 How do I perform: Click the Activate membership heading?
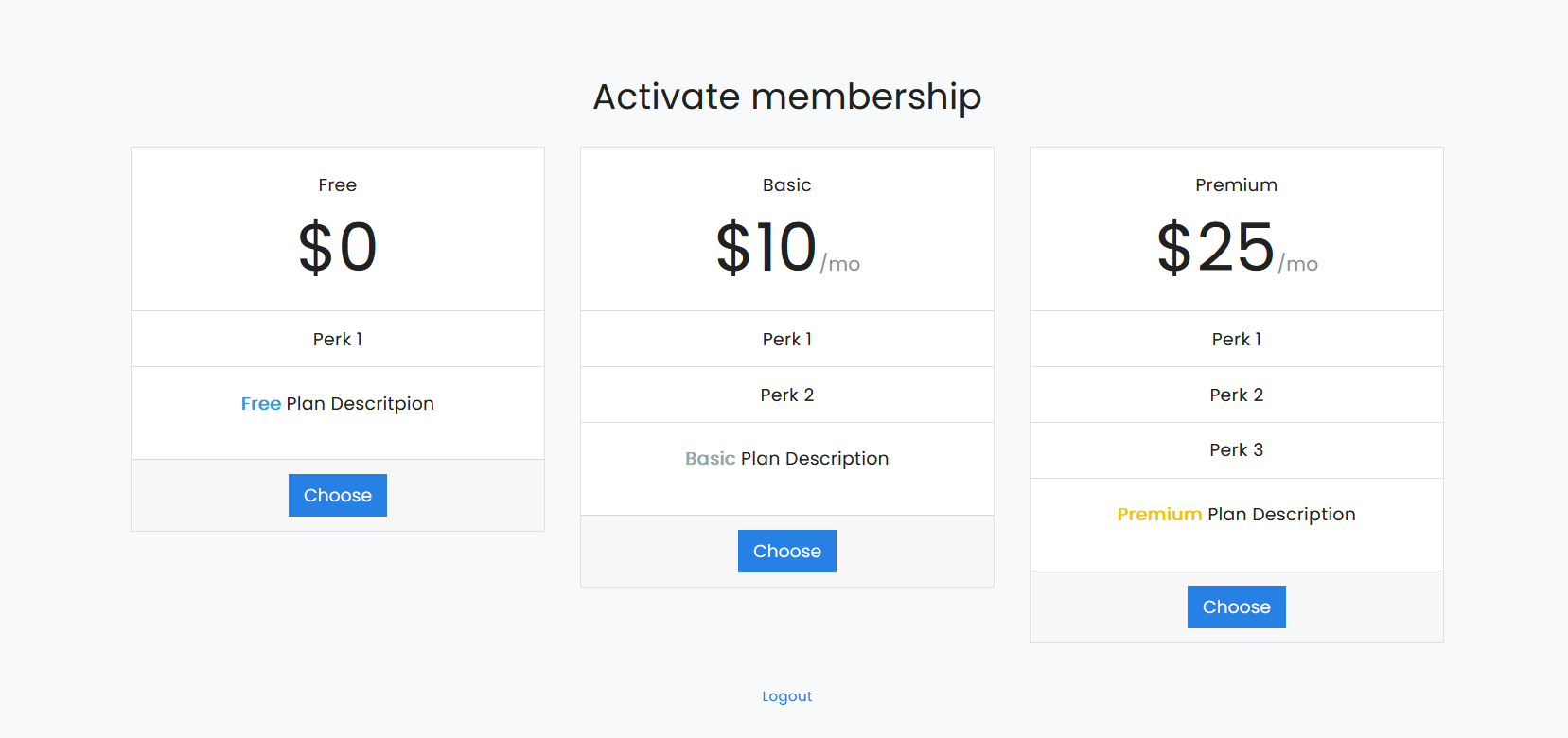point(787,97)
